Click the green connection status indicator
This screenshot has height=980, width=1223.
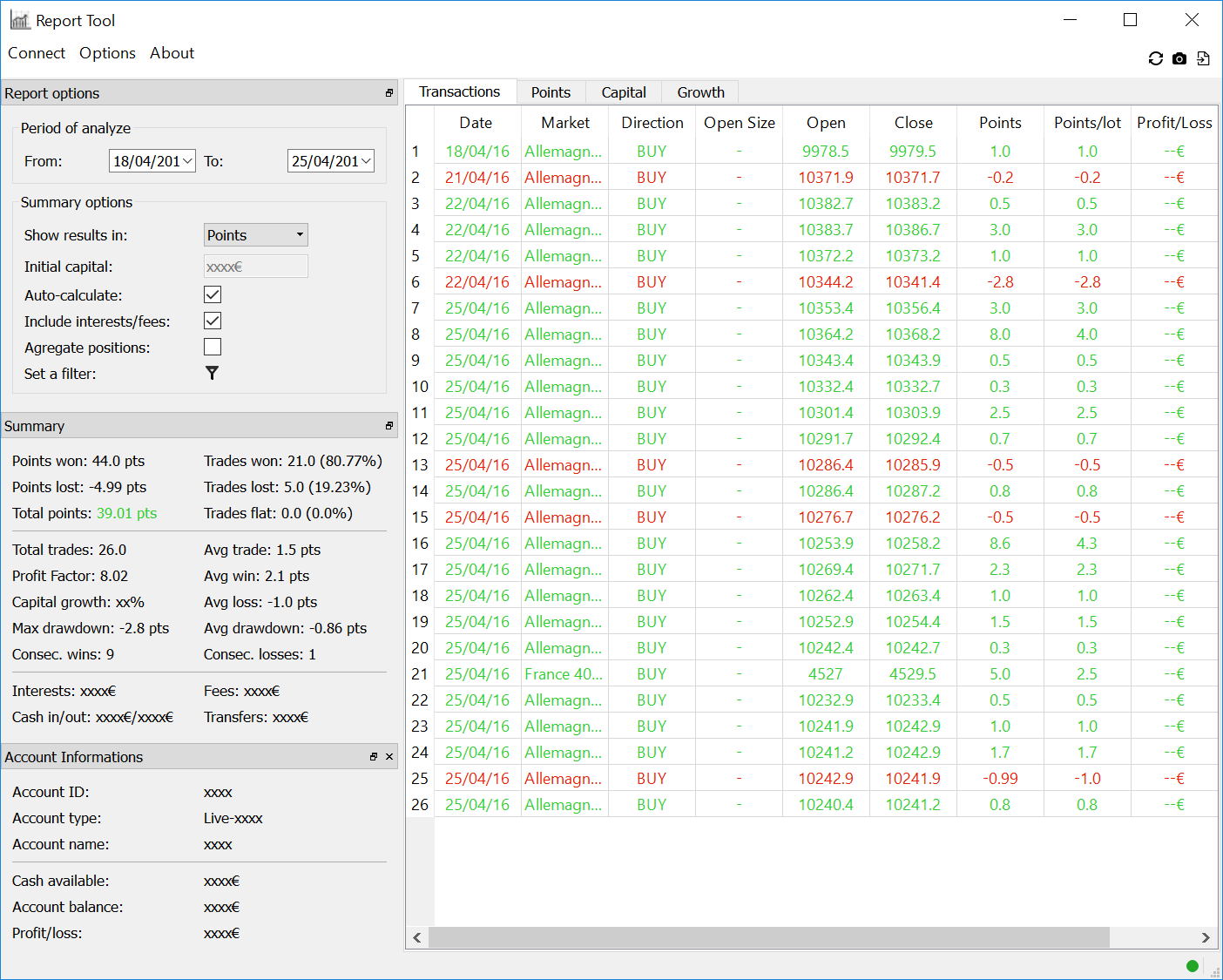click(1192, 965)
